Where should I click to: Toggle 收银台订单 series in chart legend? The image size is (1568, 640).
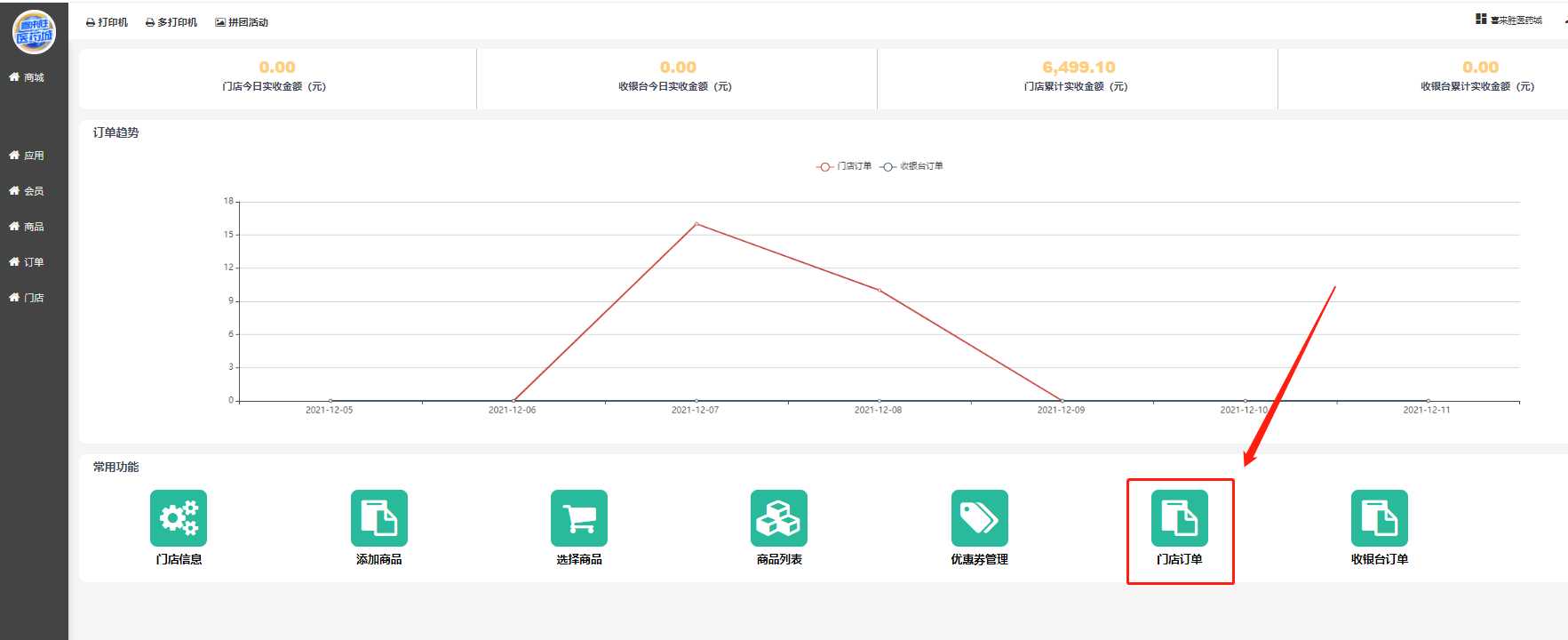[x=912, y=166]
